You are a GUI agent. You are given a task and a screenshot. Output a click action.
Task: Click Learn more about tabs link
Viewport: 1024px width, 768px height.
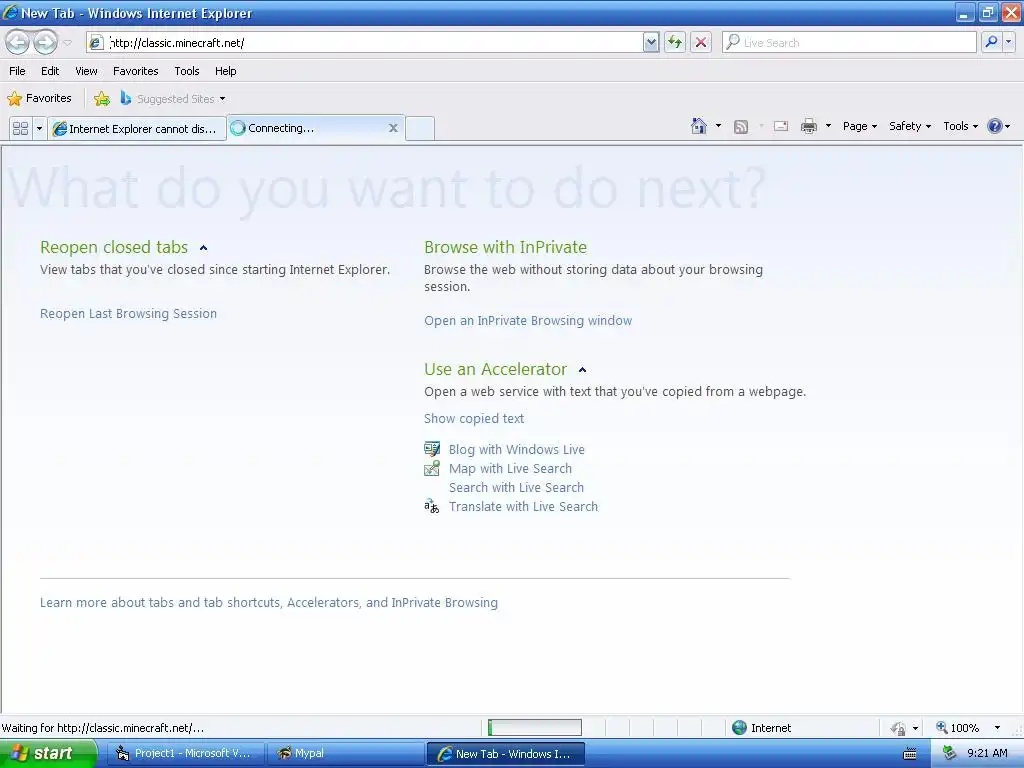[268, 602]
